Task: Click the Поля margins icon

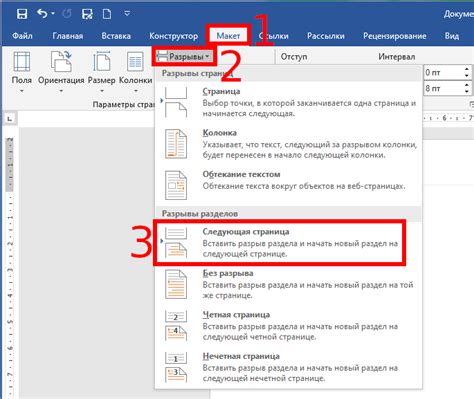Action: (x=22, y=62)
